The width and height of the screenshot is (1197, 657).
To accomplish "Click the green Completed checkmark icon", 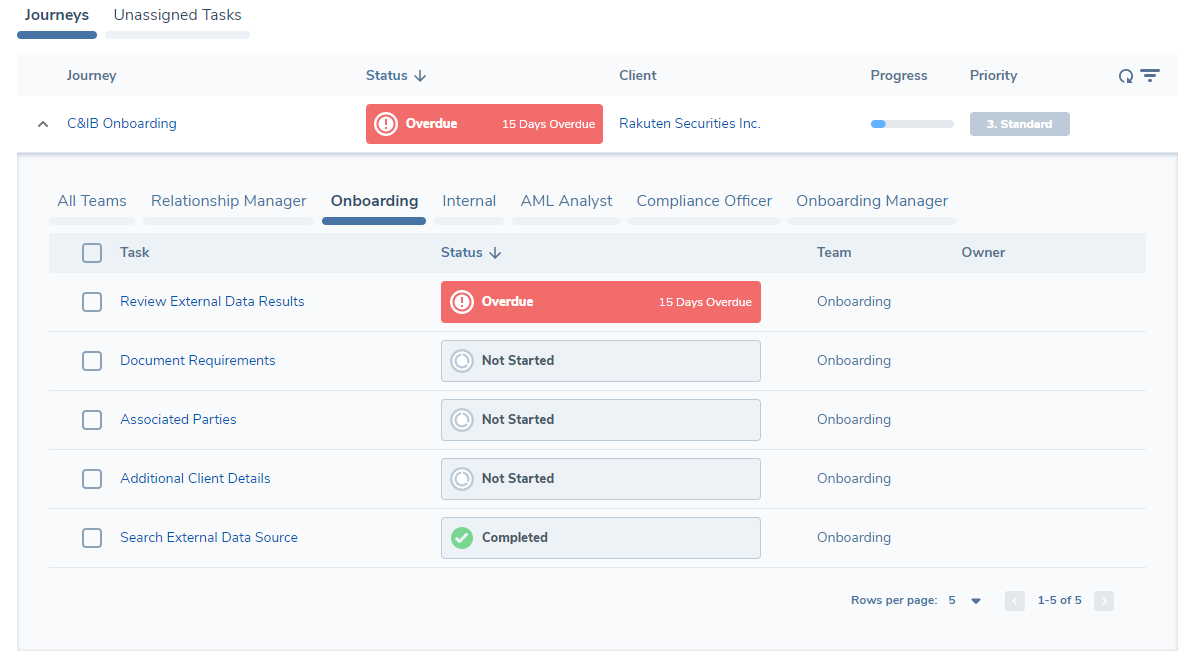I will (x=461, y=538).
